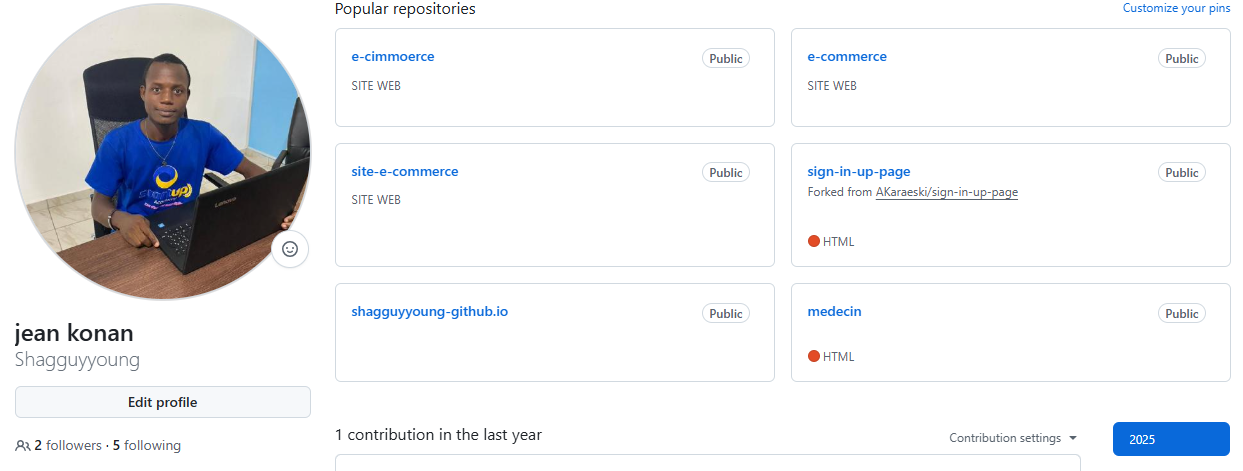Click the followers people icon

(23, 445)
